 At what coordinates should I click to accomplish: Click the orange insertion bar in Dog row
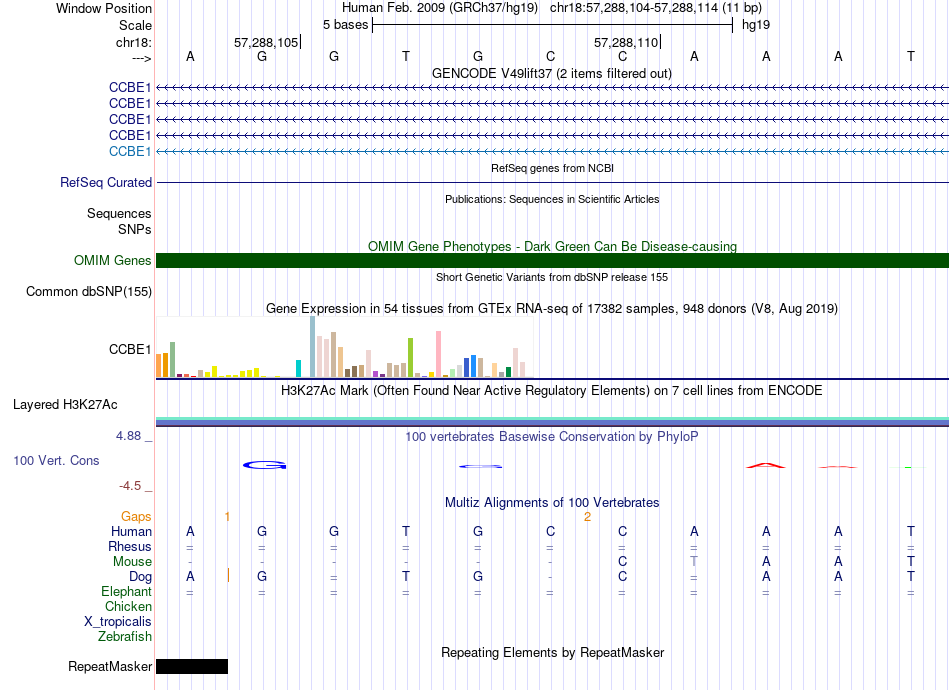tap(228, 576)
